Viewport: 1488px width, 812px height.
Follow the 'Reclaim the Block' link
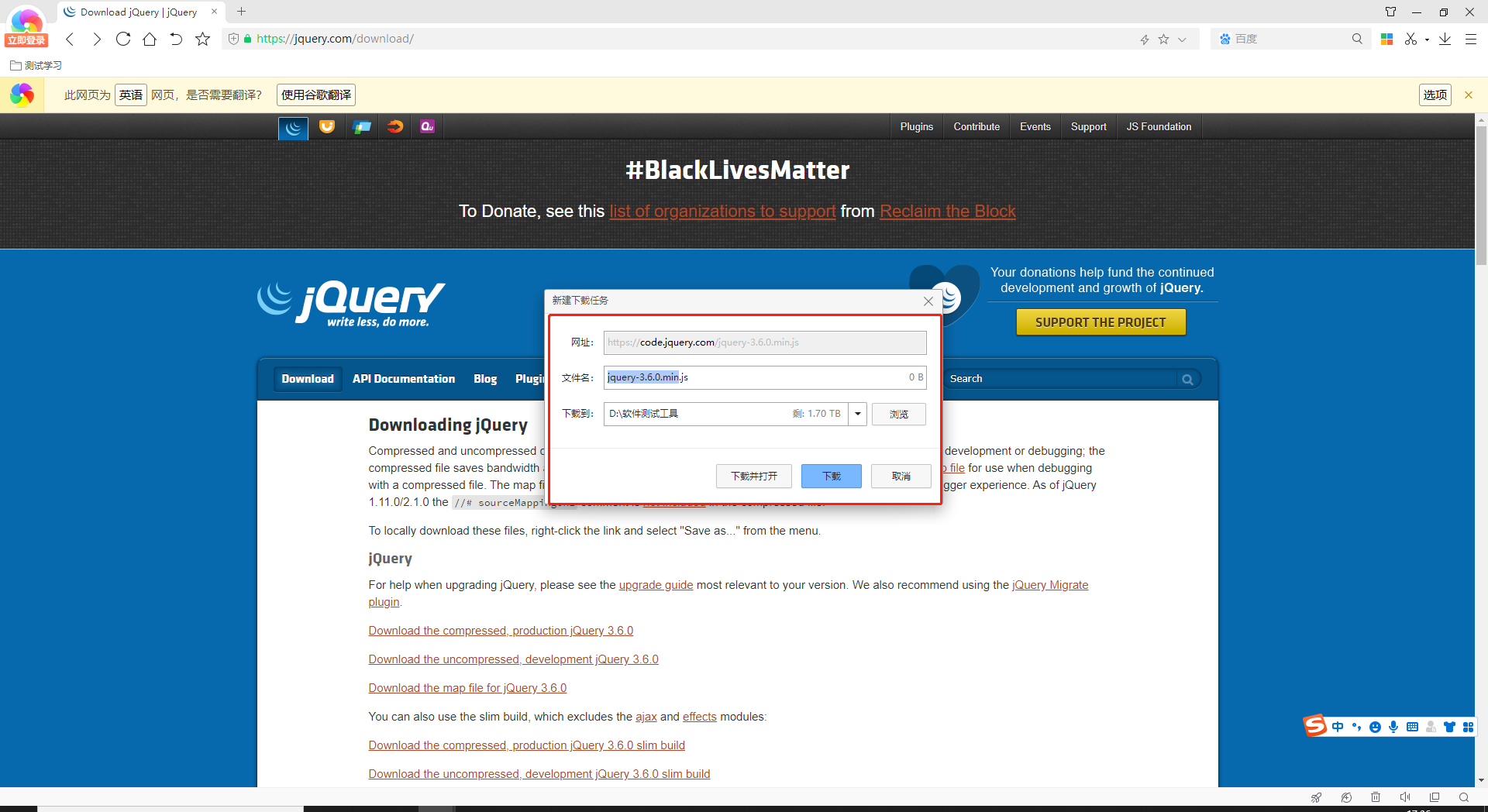[948, 212]
